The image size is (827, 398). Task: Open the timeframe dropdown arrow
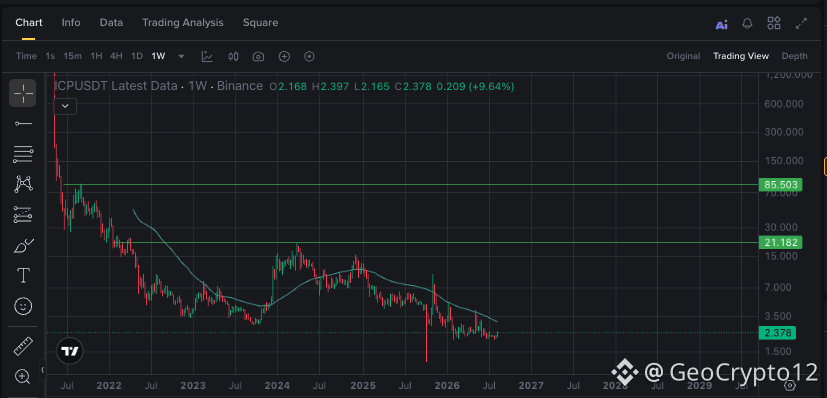[x=181, y=56]
